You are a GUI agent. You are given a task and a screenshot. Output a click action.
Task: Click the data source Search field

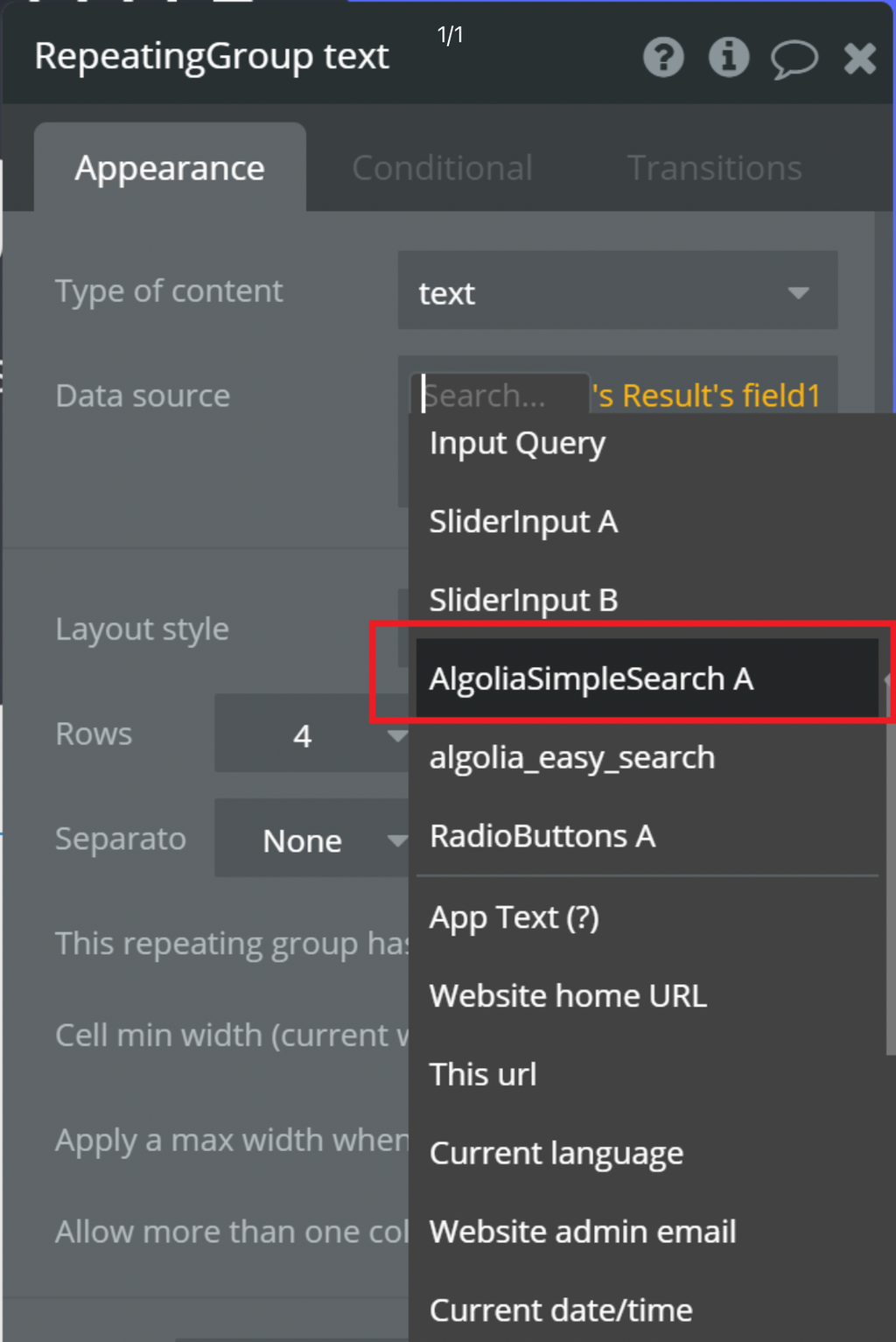pos(499,396)
